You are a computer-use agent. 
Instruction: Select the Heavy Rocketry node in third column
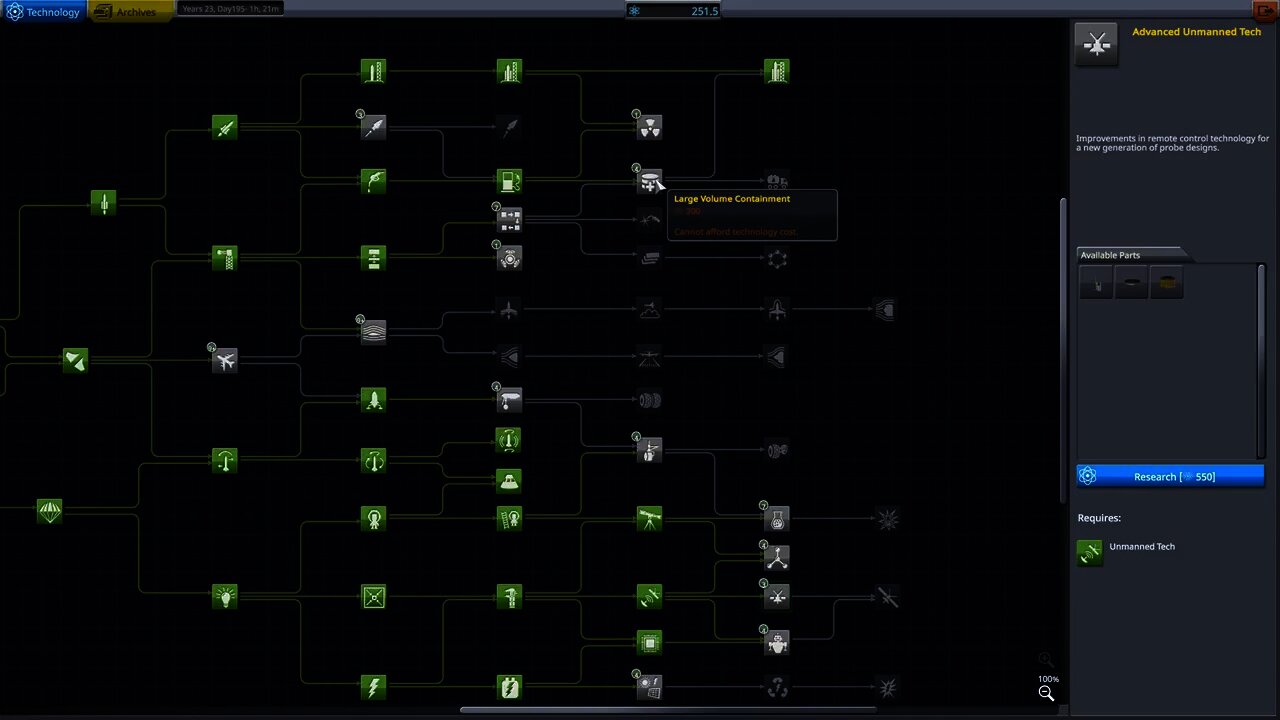tap(373, 71)
